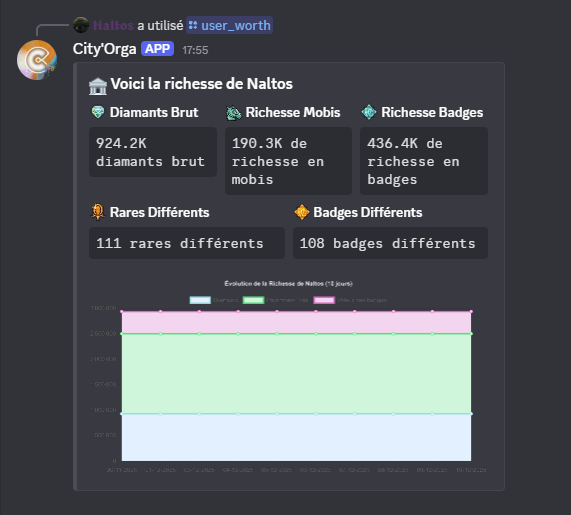Click the '190.3K de richesse en mobis' box
The width and height of the screenshot is (571, 515).
click(288, 161)
